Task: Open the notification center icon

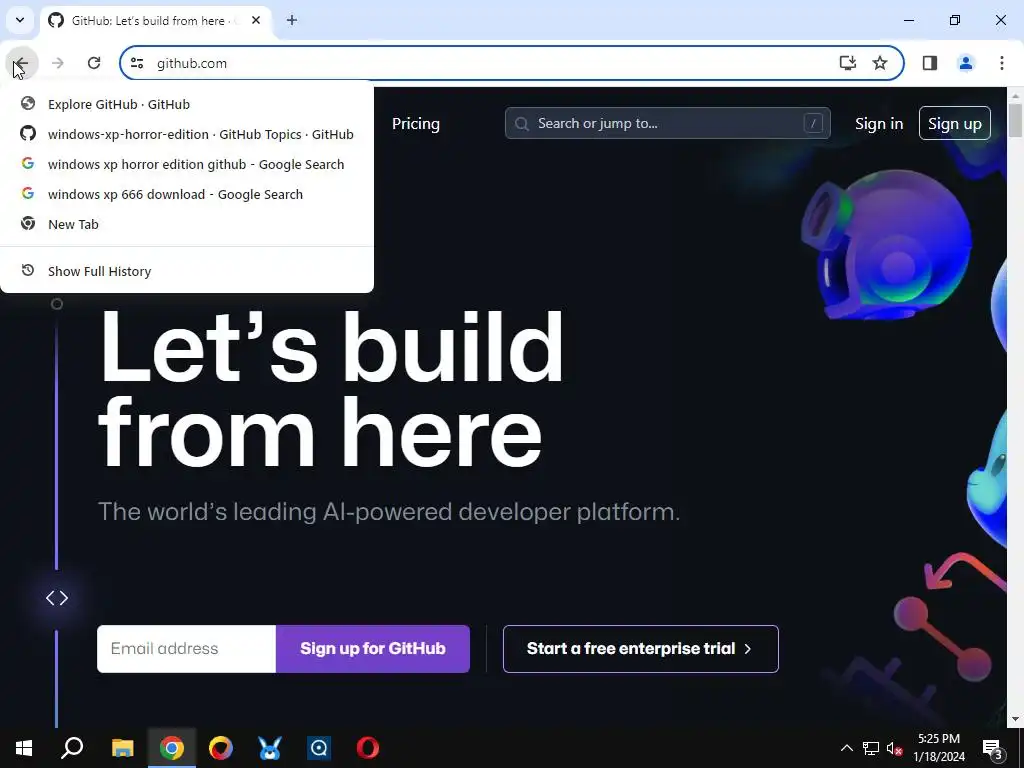Action: [x=993, y=748]
